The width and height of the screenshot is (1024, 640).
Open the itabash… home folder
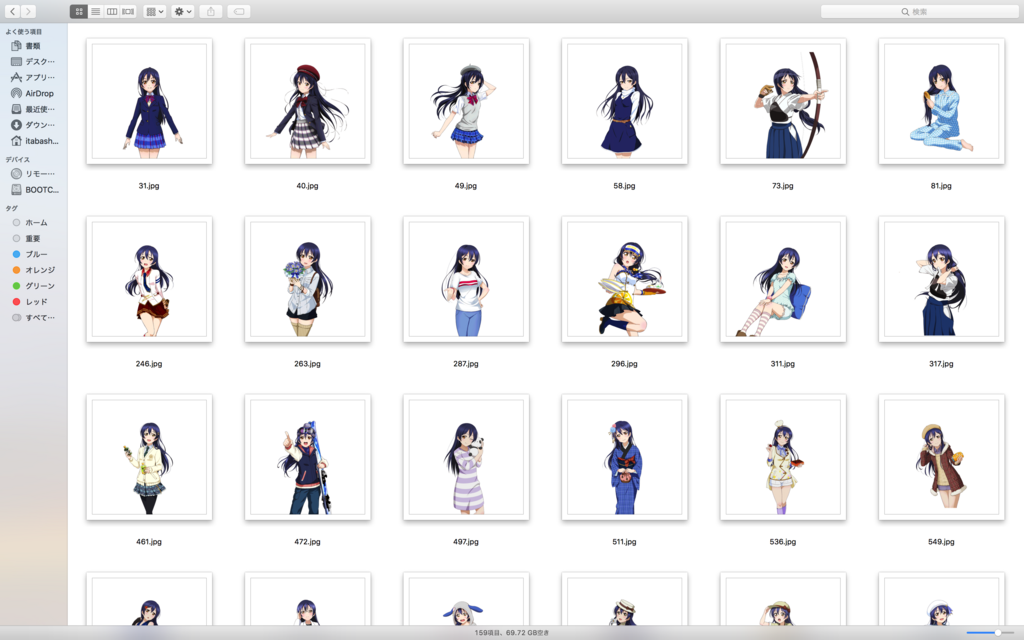point(33,140)
